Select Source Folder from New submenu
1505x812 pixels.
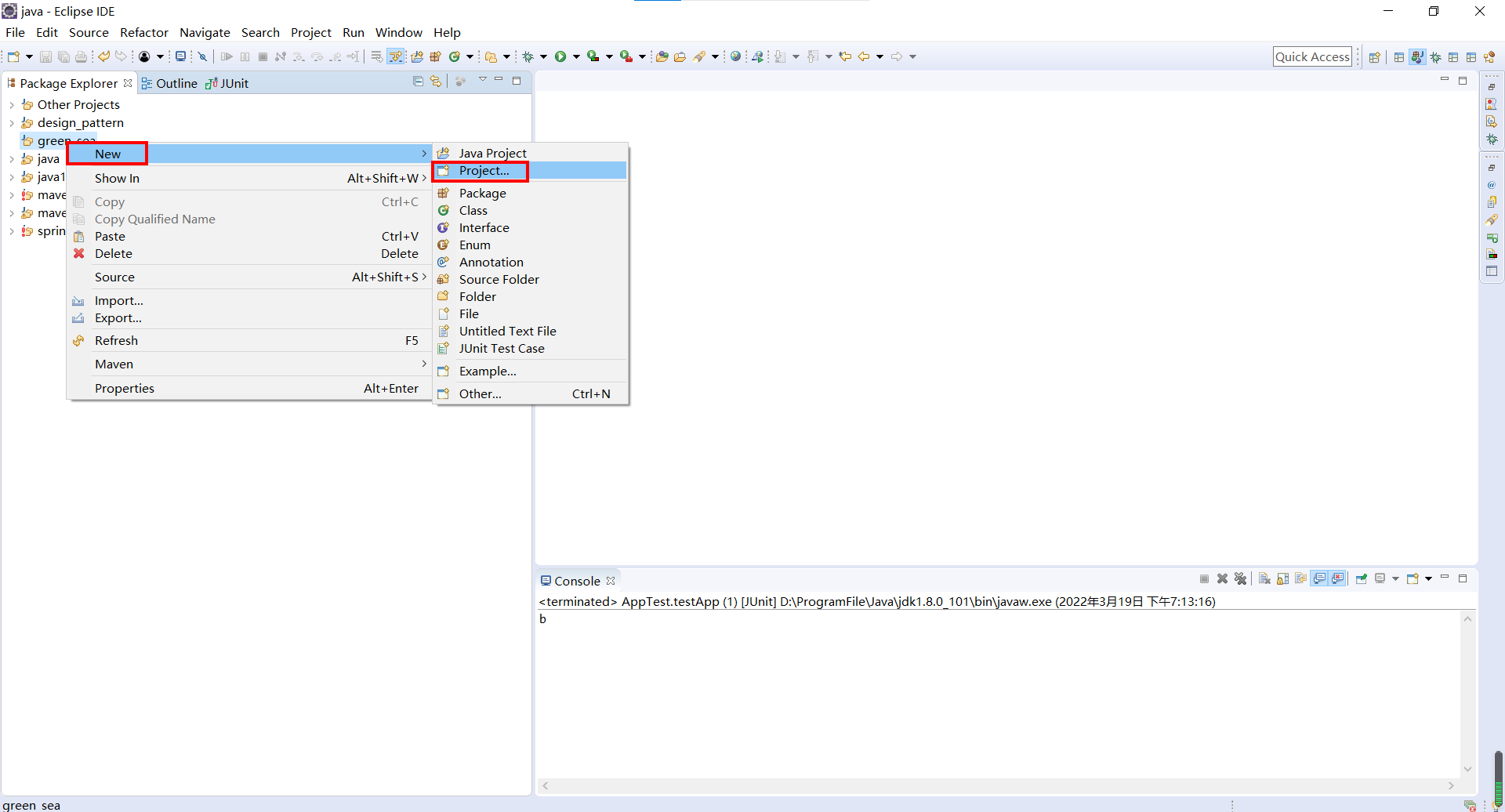click(x=530, y=279)
